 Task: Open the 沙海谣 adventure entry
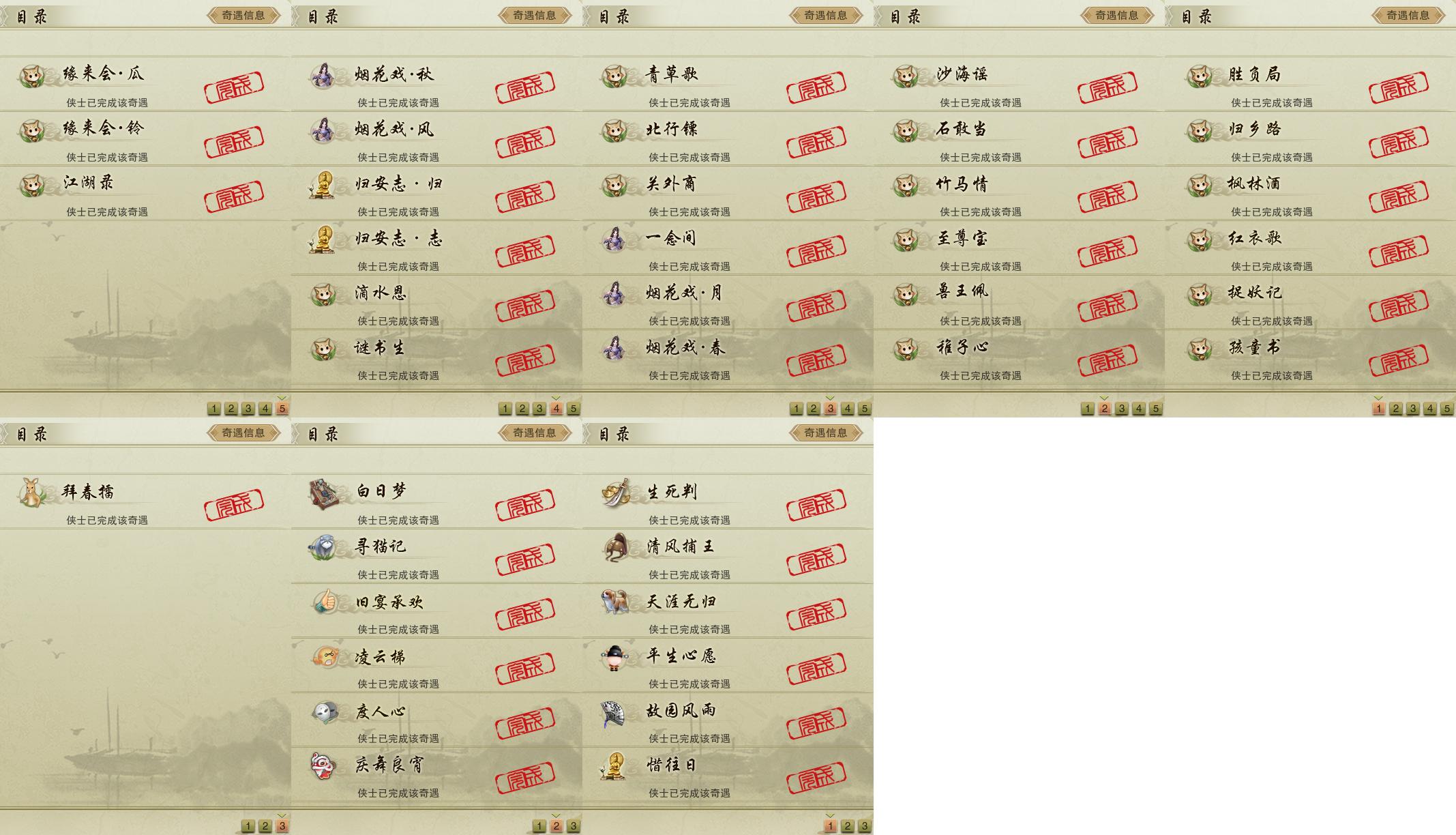click(x=1019, y=84)
